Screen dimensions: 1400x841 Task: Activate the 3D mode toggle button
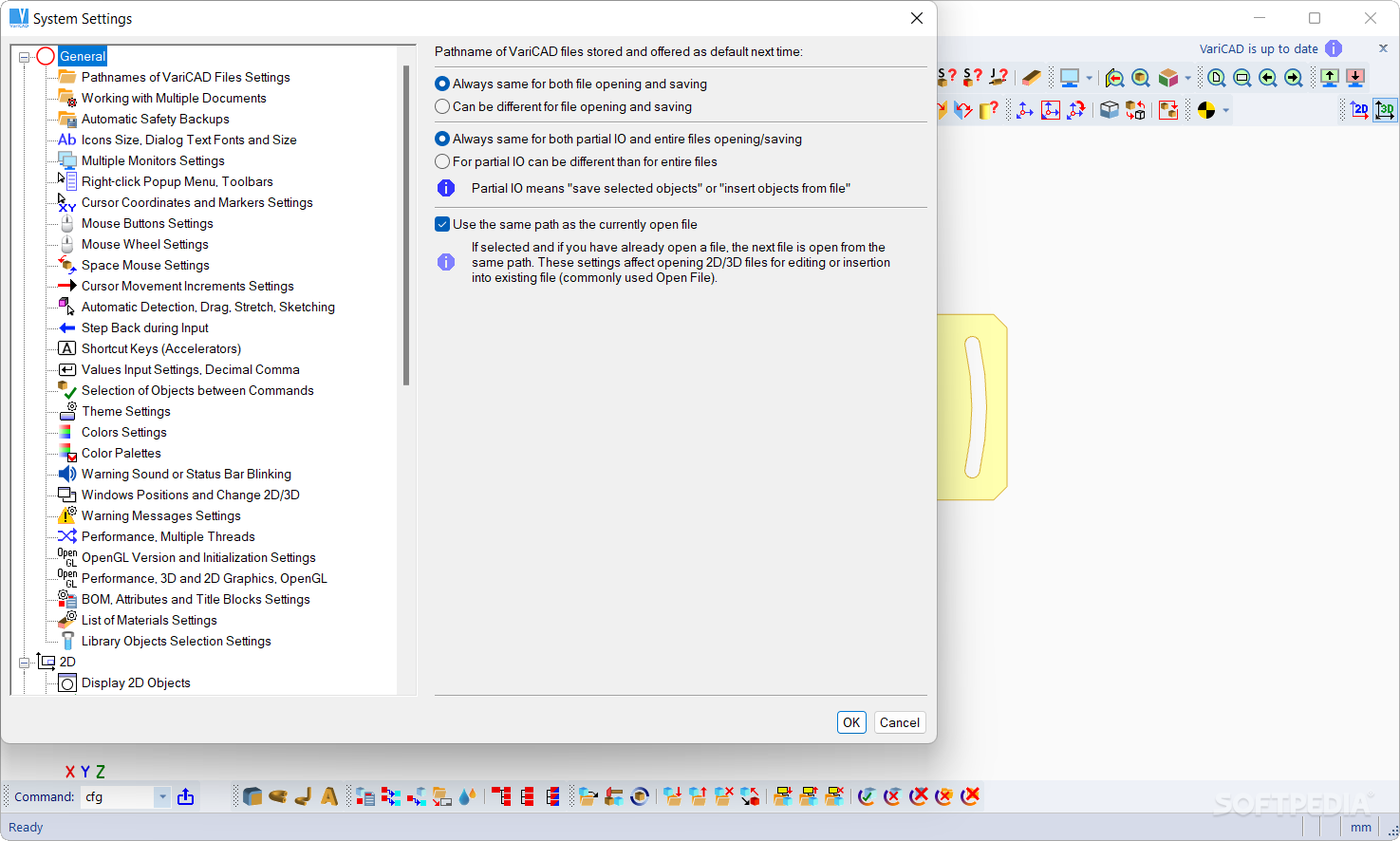pos(1385,110)
